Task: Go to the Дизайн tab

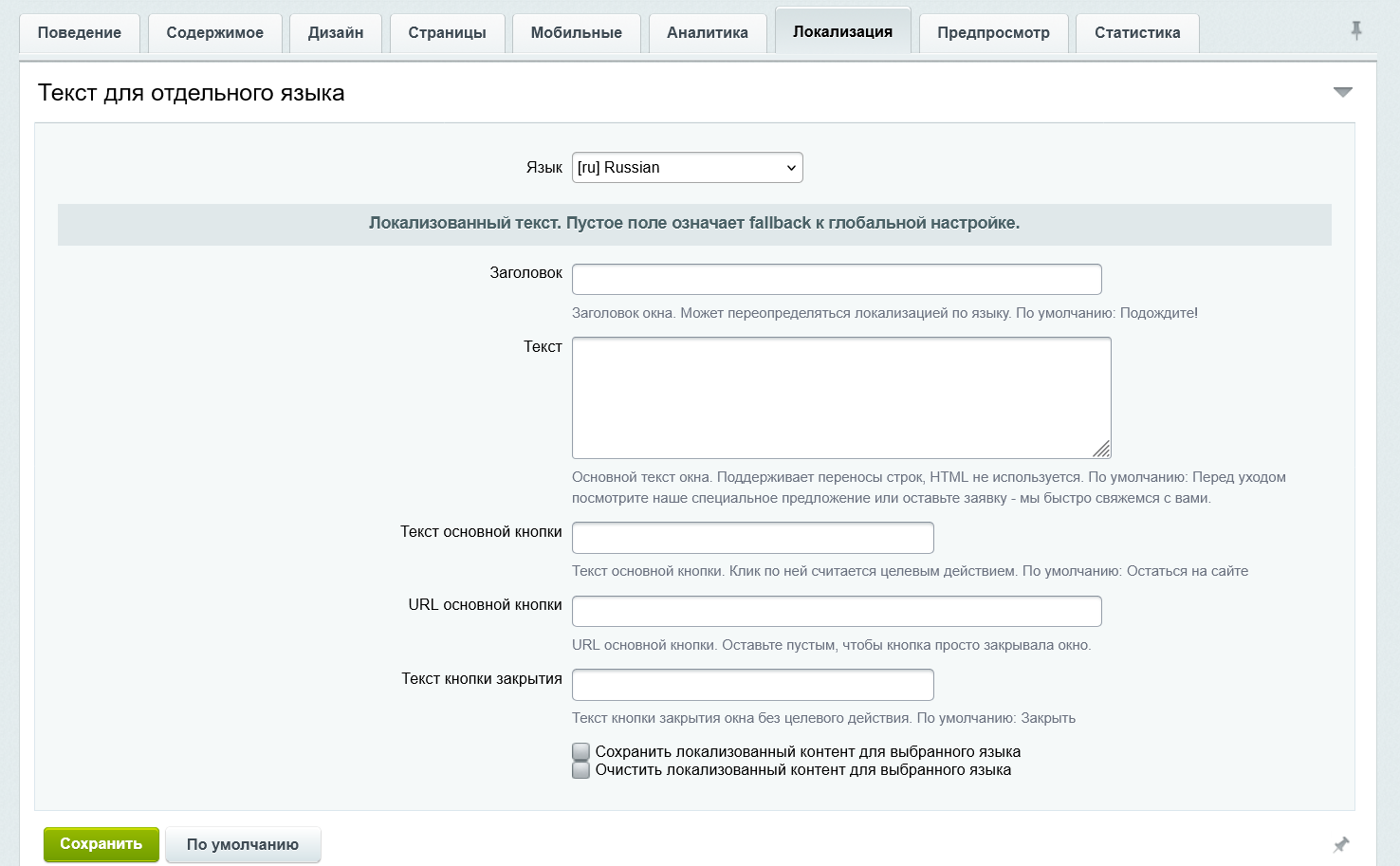Action: click(336, 33)
